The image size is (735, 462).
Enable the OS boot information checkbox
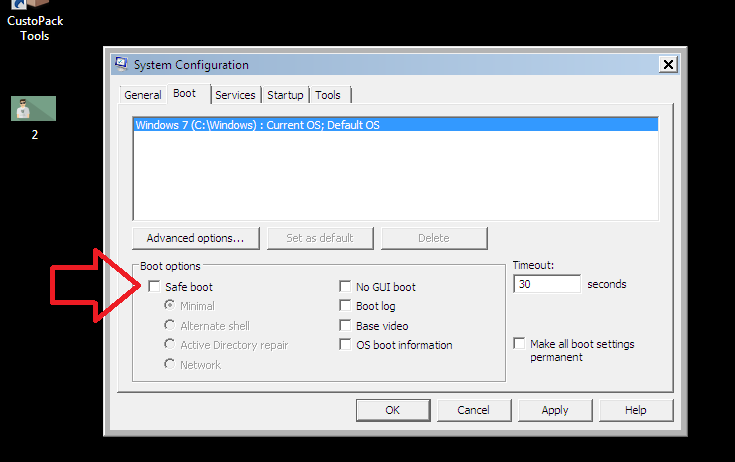[345, 344]
